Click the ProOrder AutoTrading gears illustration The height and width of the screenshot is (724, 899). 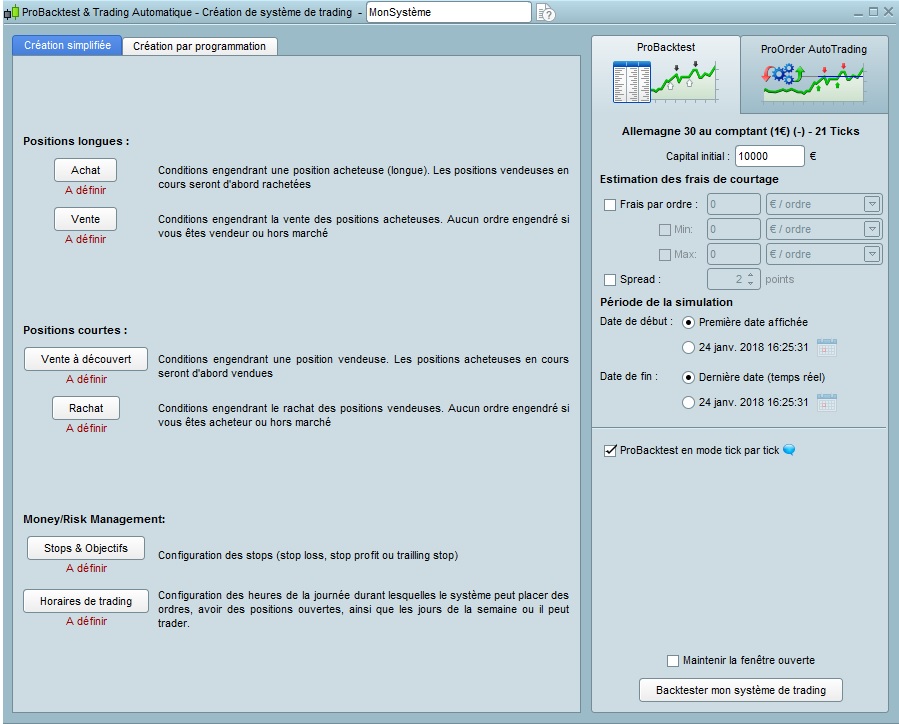click(x=813, y=82)
